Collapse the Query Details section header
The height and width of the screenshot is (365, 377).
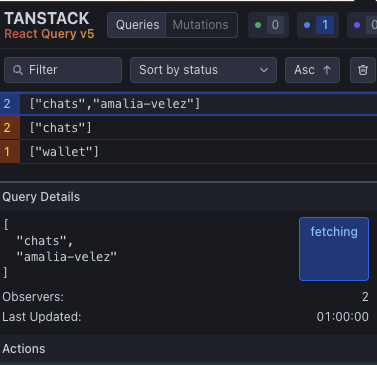click(188, 197)
